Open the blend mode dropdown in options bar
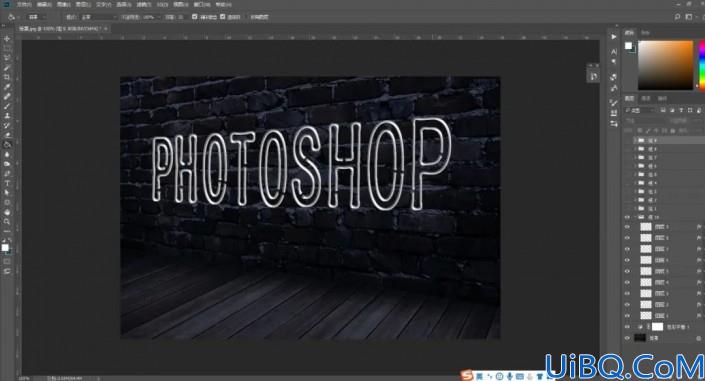This screenshot has width=705, height=381. coord(98,17)
